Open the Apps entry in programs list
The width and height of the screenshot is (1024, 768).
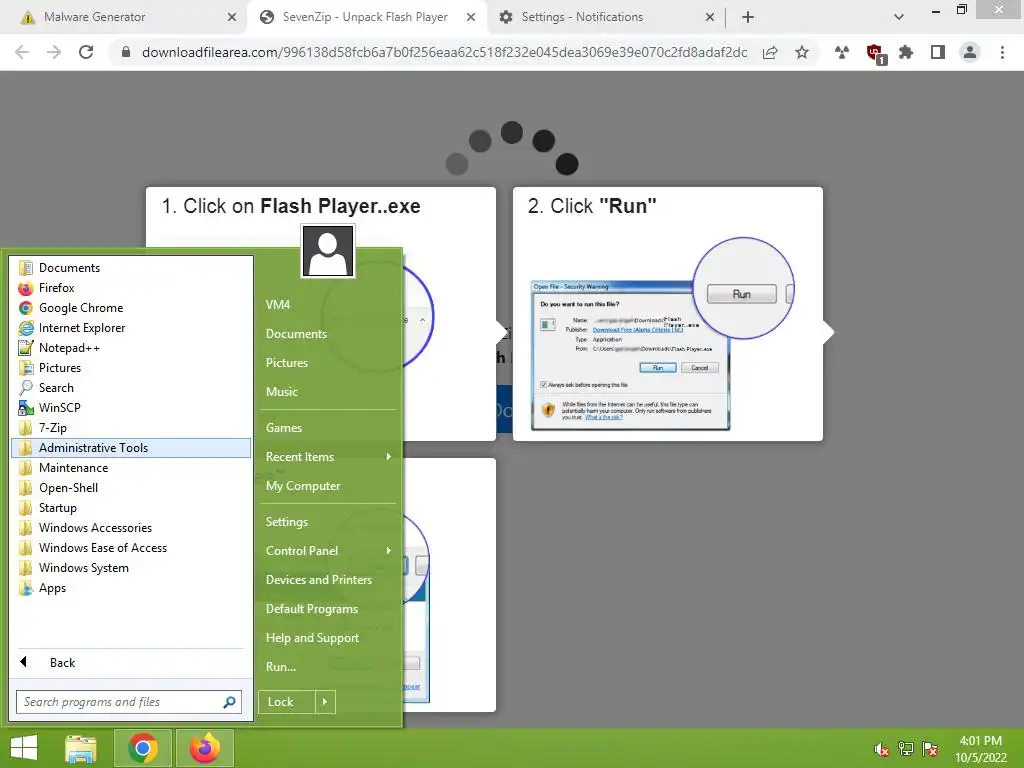click(x=131, y=588)
